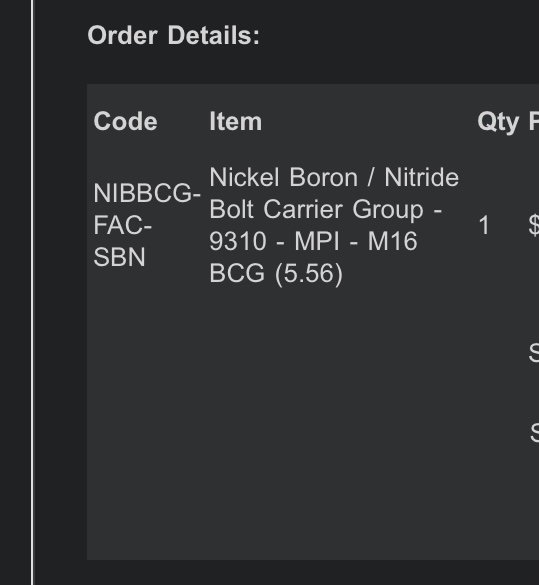Click the FAC- line of the code
This screenshot has width=539, height=585.
[x=122, y=225]
